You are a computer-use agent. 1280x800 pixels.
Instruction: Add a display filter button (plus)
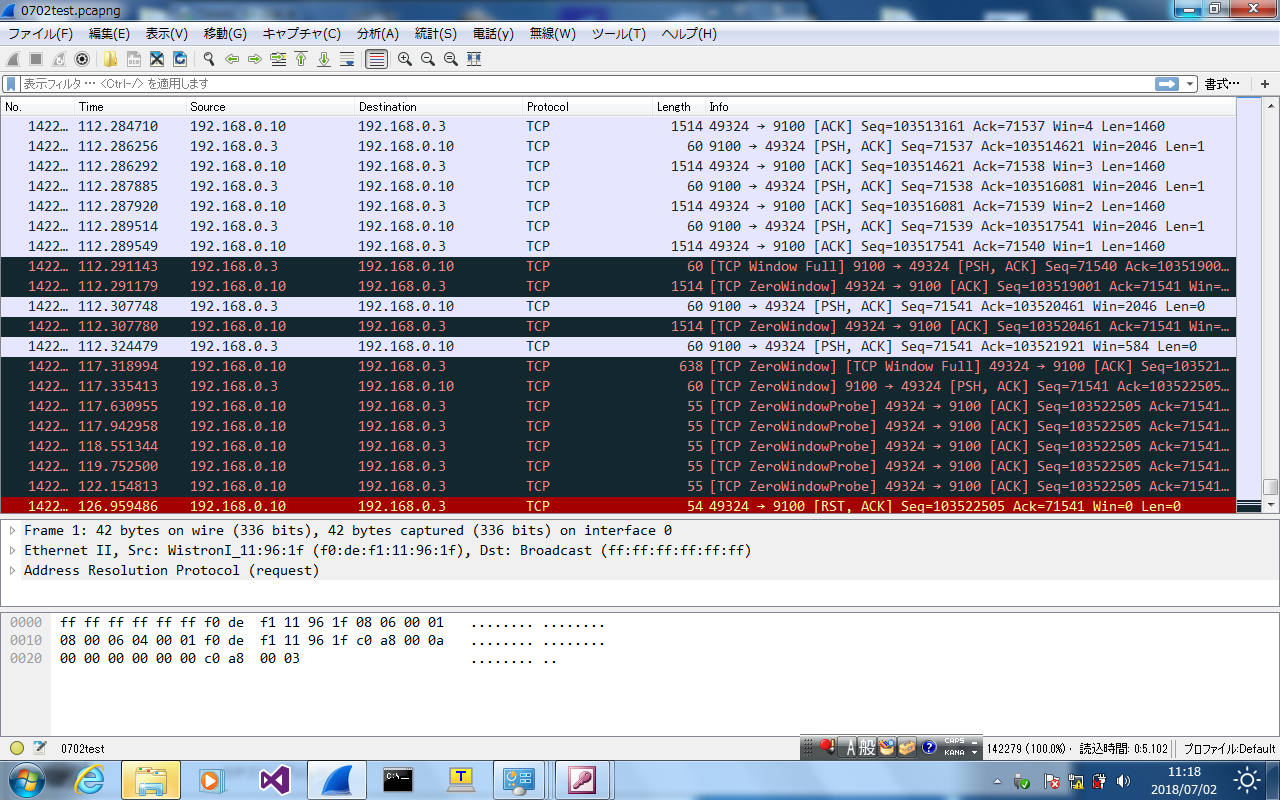(x=1265, y=84)
